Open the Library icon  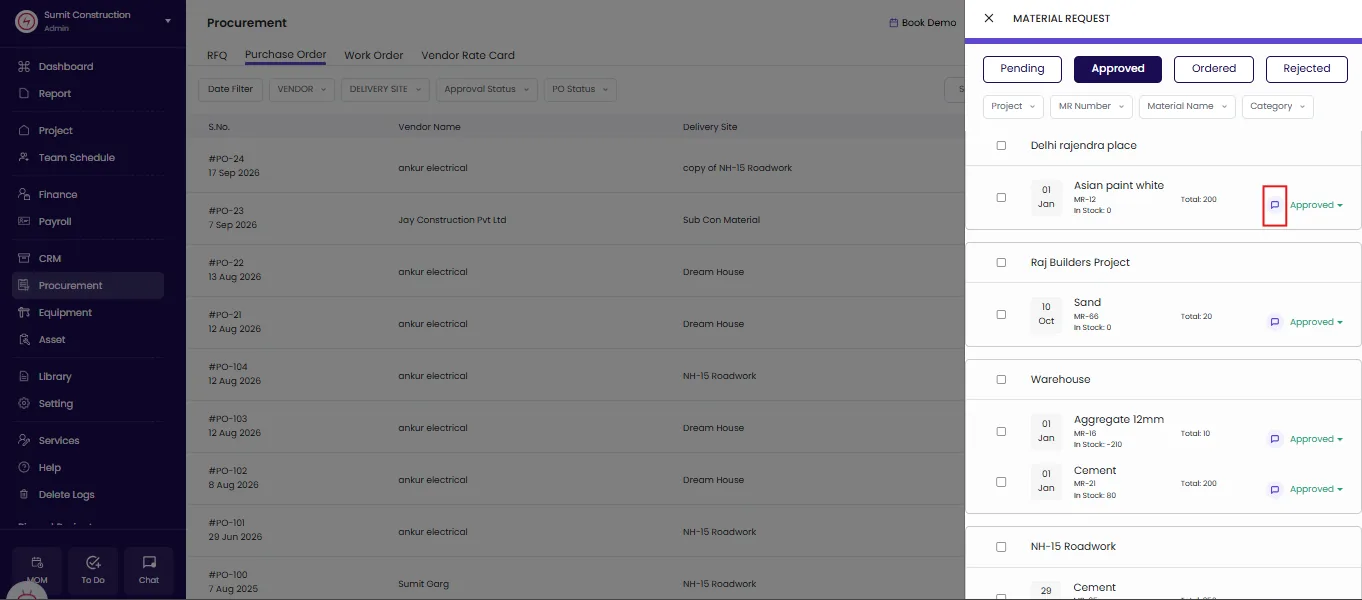[x=25, y=377]
